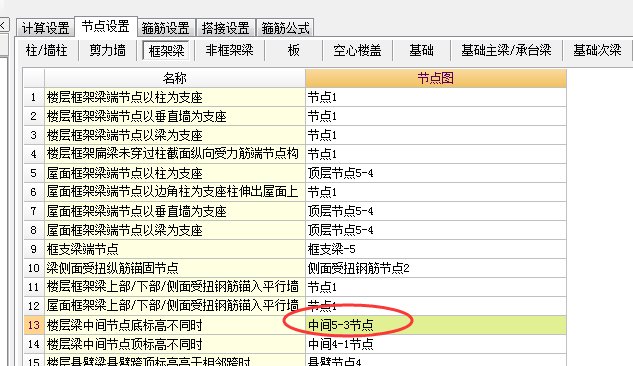Click the 中间4-1节点 cell
Viewport: 633px width, 366px height.
click(436, 344)
